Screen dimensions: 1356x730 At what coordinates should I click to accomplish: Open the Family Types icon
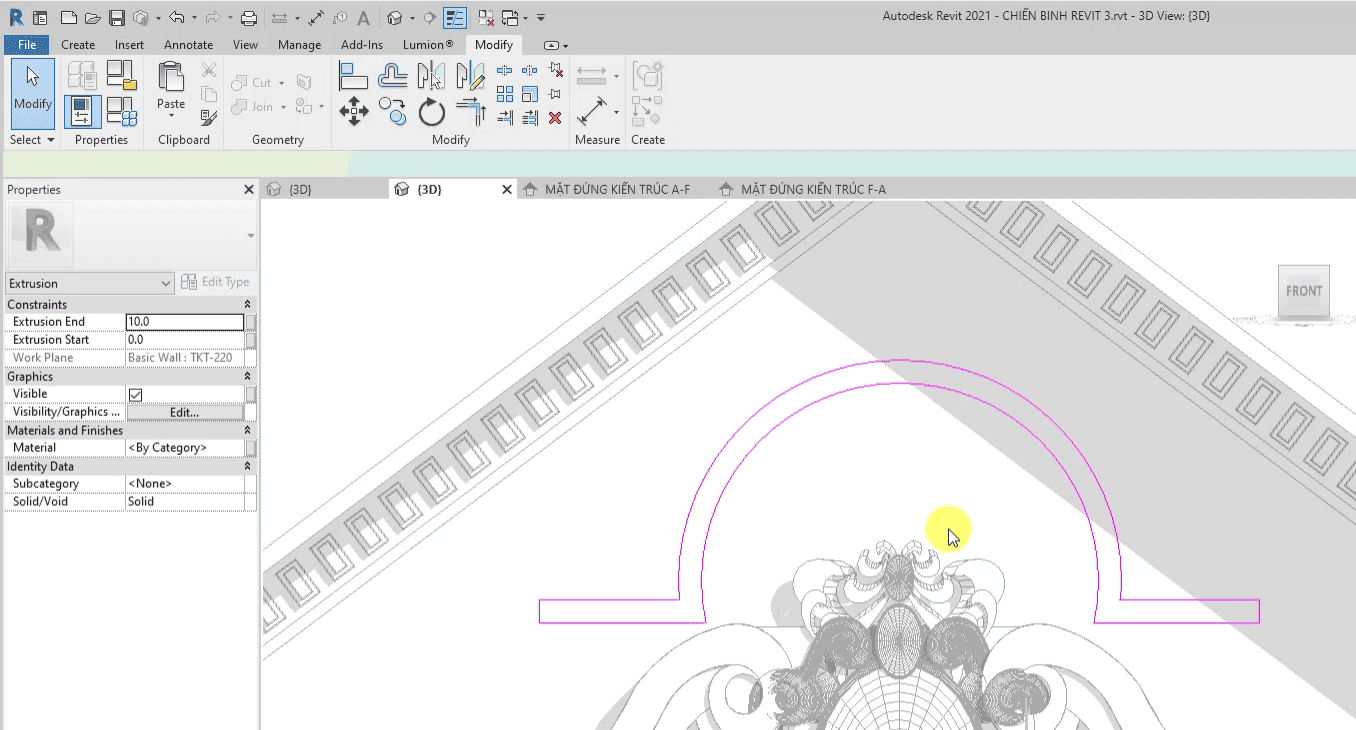pos(122,111)
